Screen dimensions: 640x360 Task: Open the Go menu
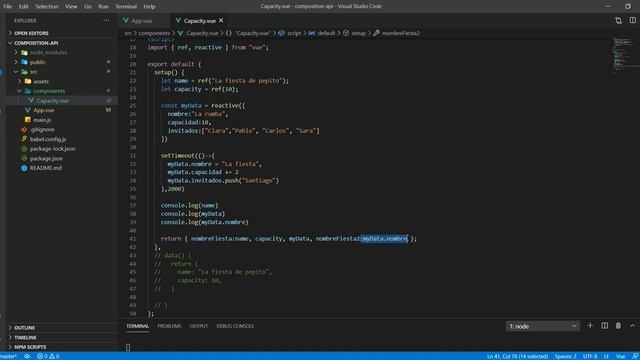(x=88, y=7)
